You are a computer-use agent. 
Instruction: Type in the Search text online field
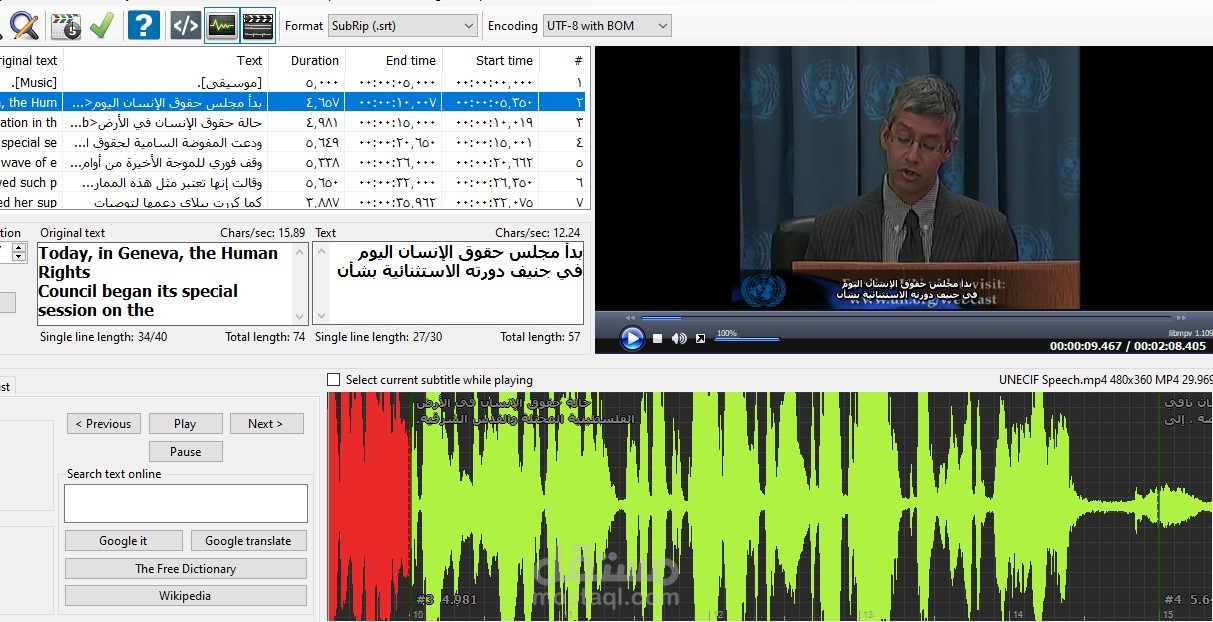[185, 502]
